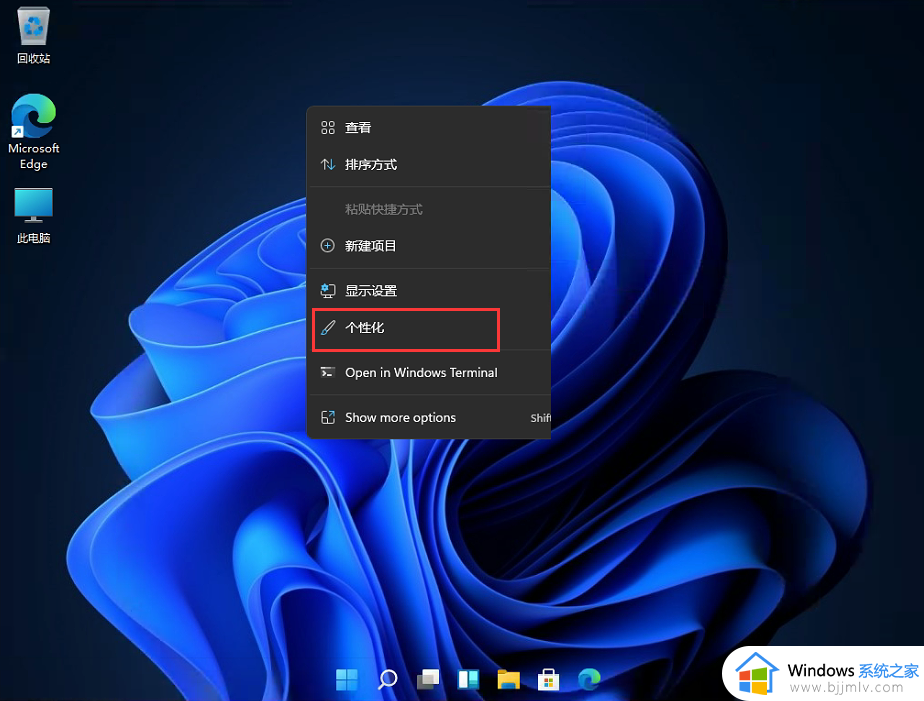Select the 此电脑 desktop icon
The image size is (924, 701).
point(34,216)
